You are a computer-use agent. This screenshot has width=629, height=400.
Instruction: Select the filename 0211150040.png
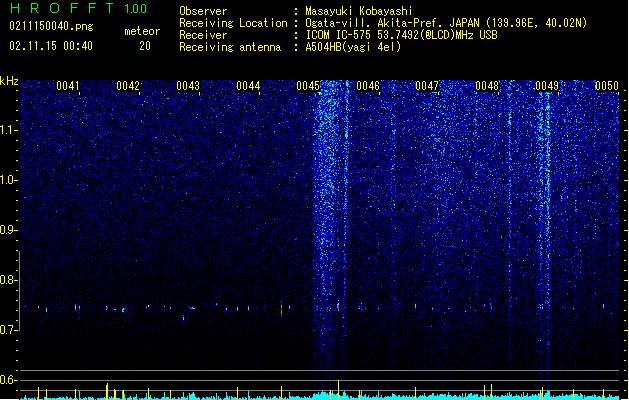click(51, 26)
